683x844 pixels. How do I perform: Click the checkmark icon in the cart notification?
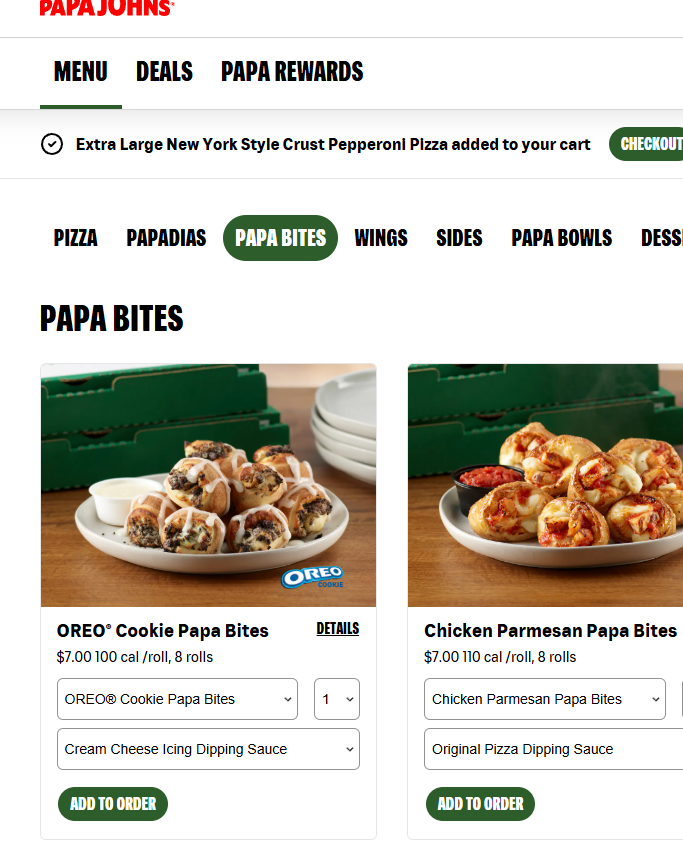pyautogui.click(x=52, y=144)
